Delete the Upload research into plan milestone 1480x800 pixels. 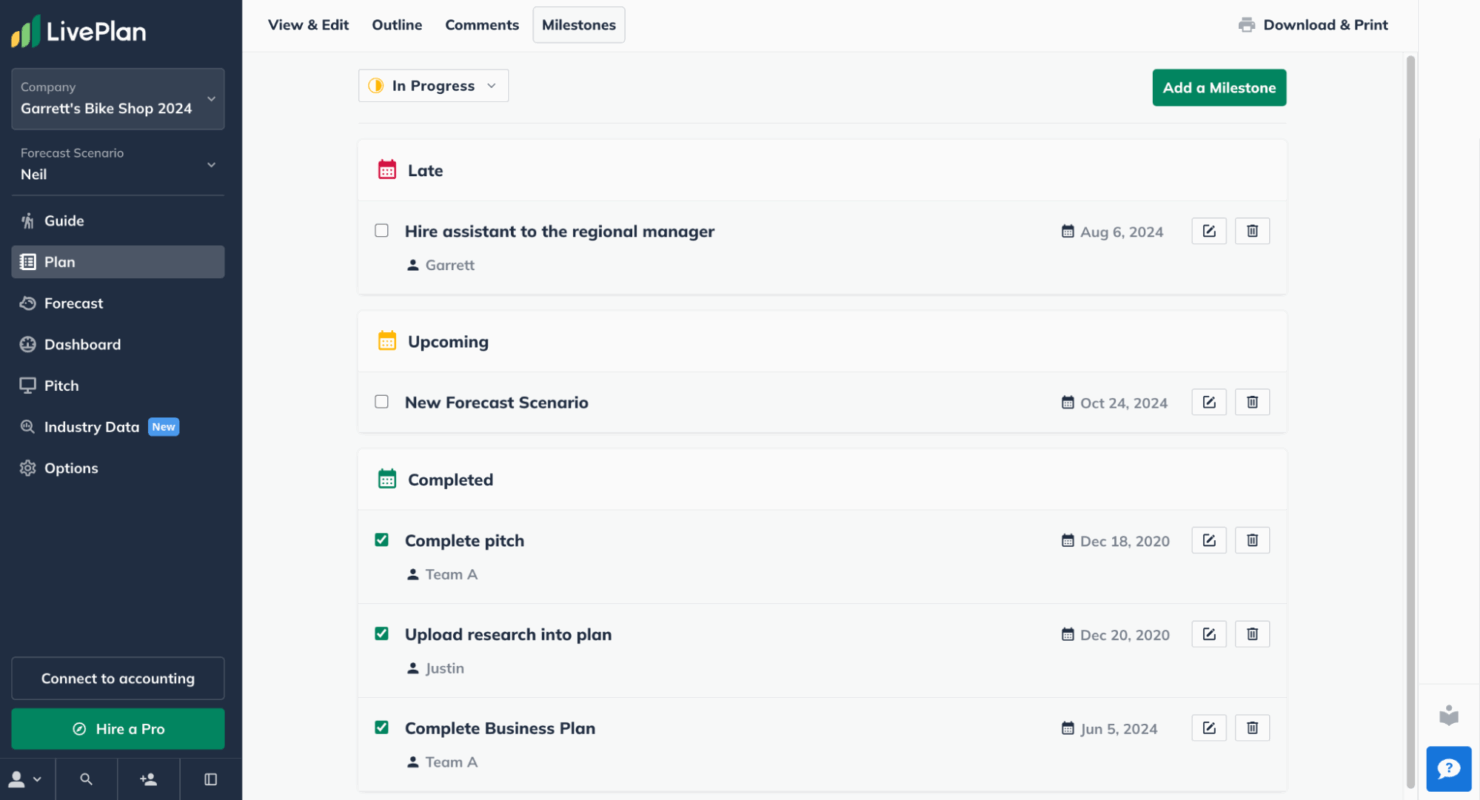point(1252,634)
